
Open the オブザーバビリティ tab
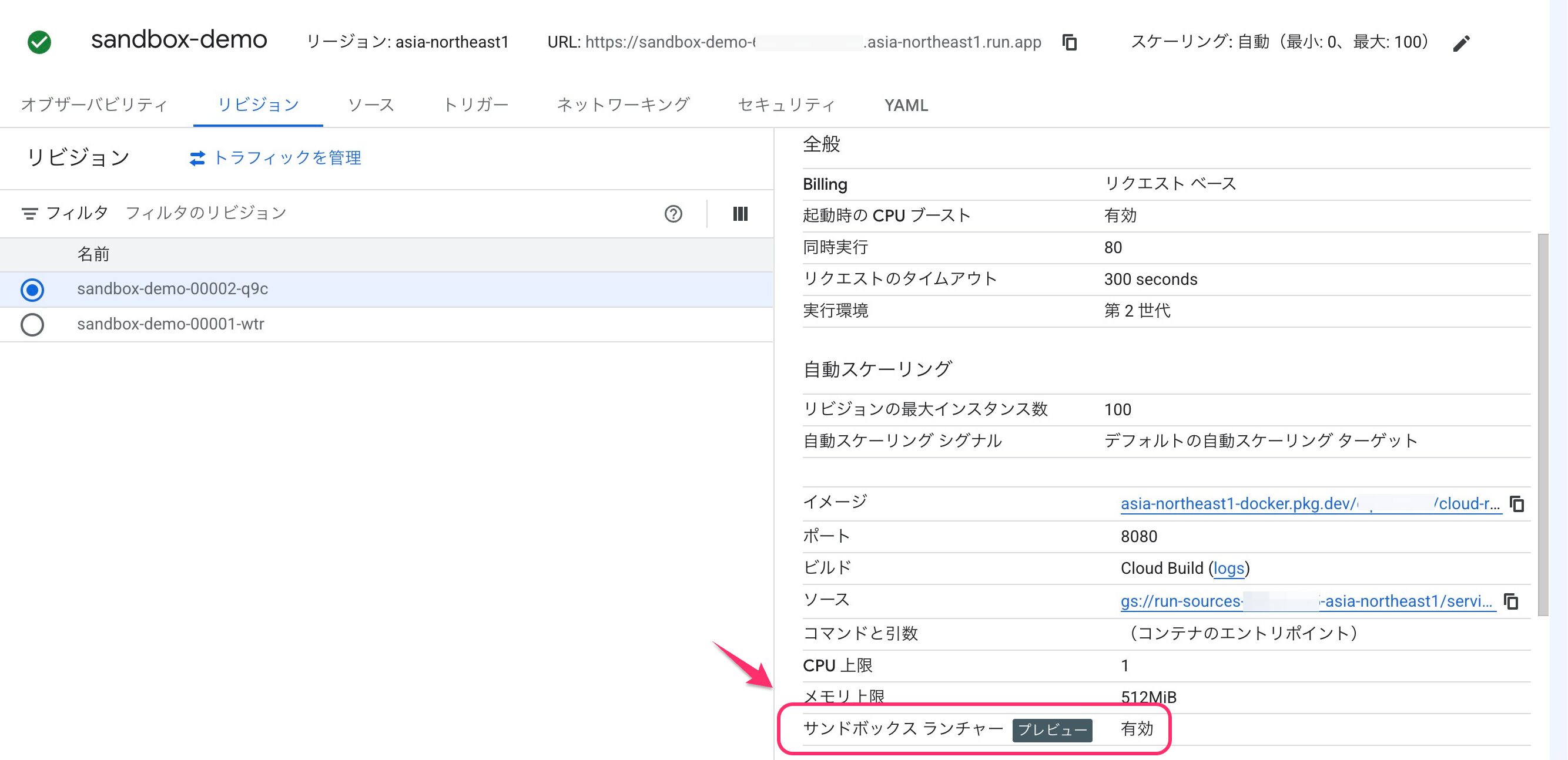(x=95, y=105)
